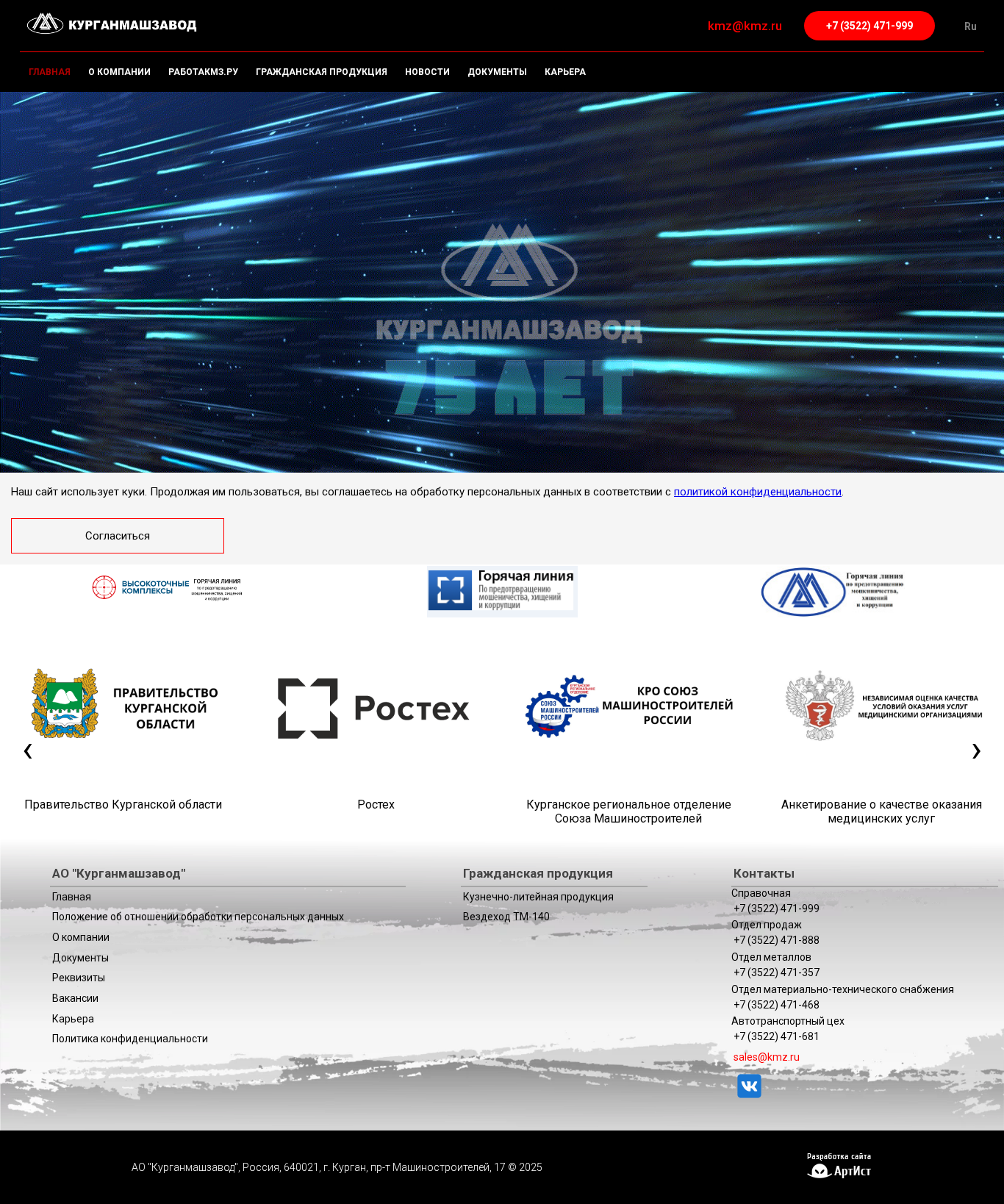Image resolution: width=1004 pixels, height=1204 pixels.
Task: Open the Правительство Курганской области caption link
Action: (x=123, y=804)
